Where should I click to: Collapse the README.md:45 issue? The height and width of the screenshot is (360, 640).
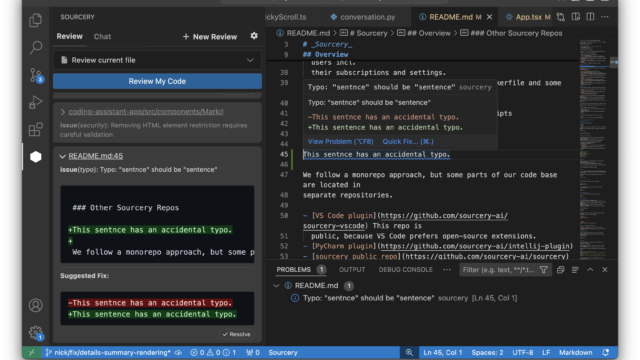(62, 156)
